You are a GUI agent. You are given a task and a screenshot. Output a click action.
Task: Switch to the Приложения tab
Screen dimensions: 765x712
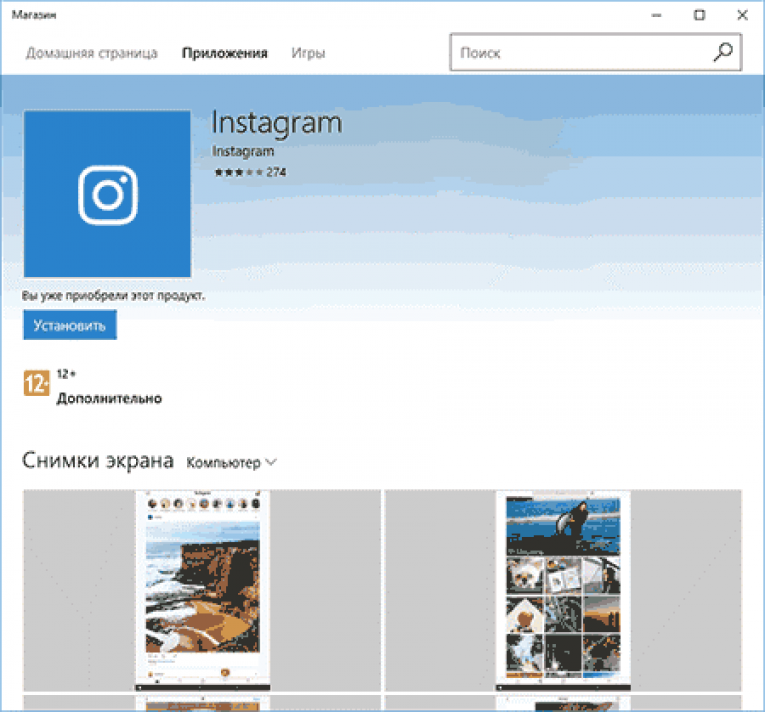[x=224, y=53]
